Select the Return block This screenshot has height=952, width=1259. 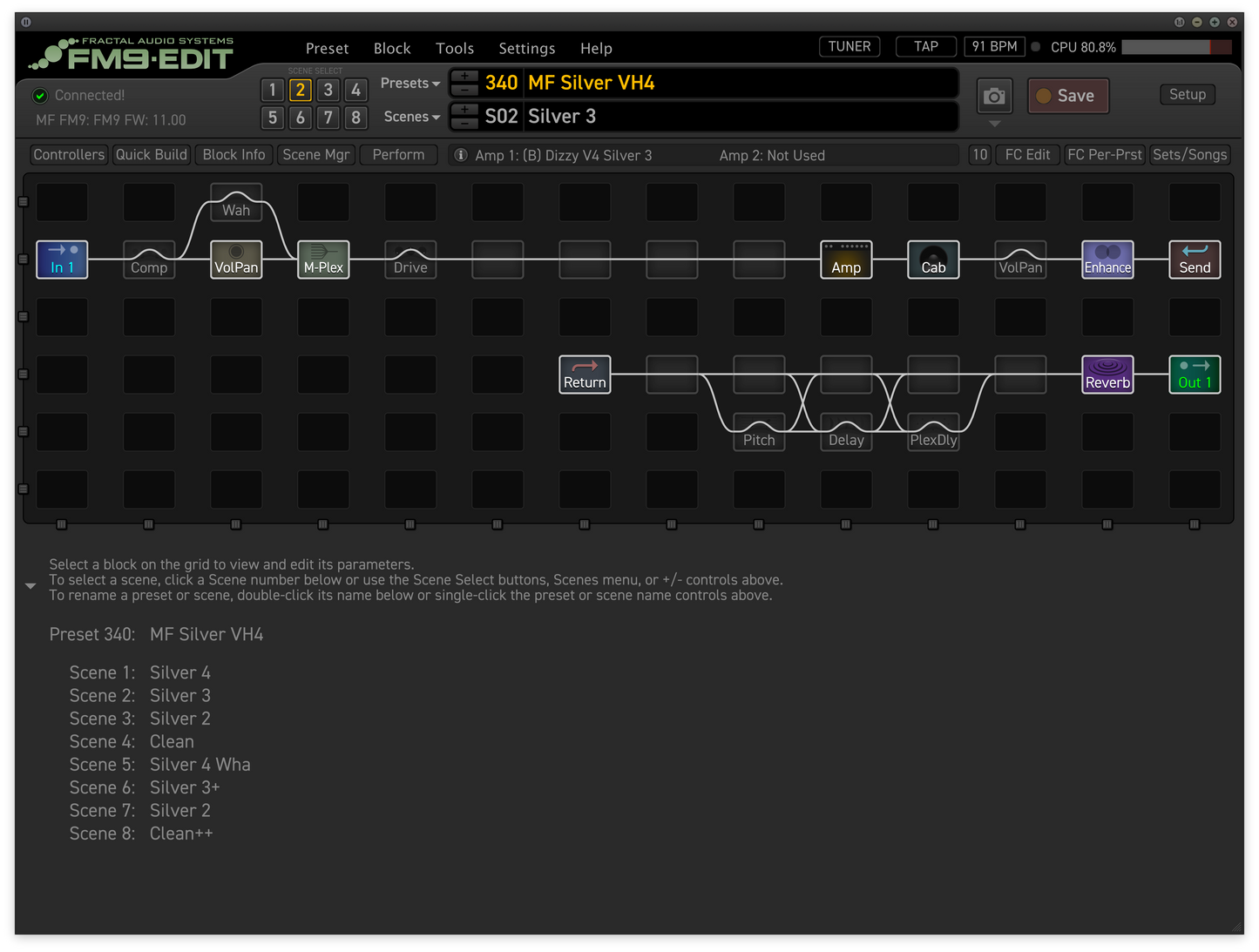(x=585, y=375)
